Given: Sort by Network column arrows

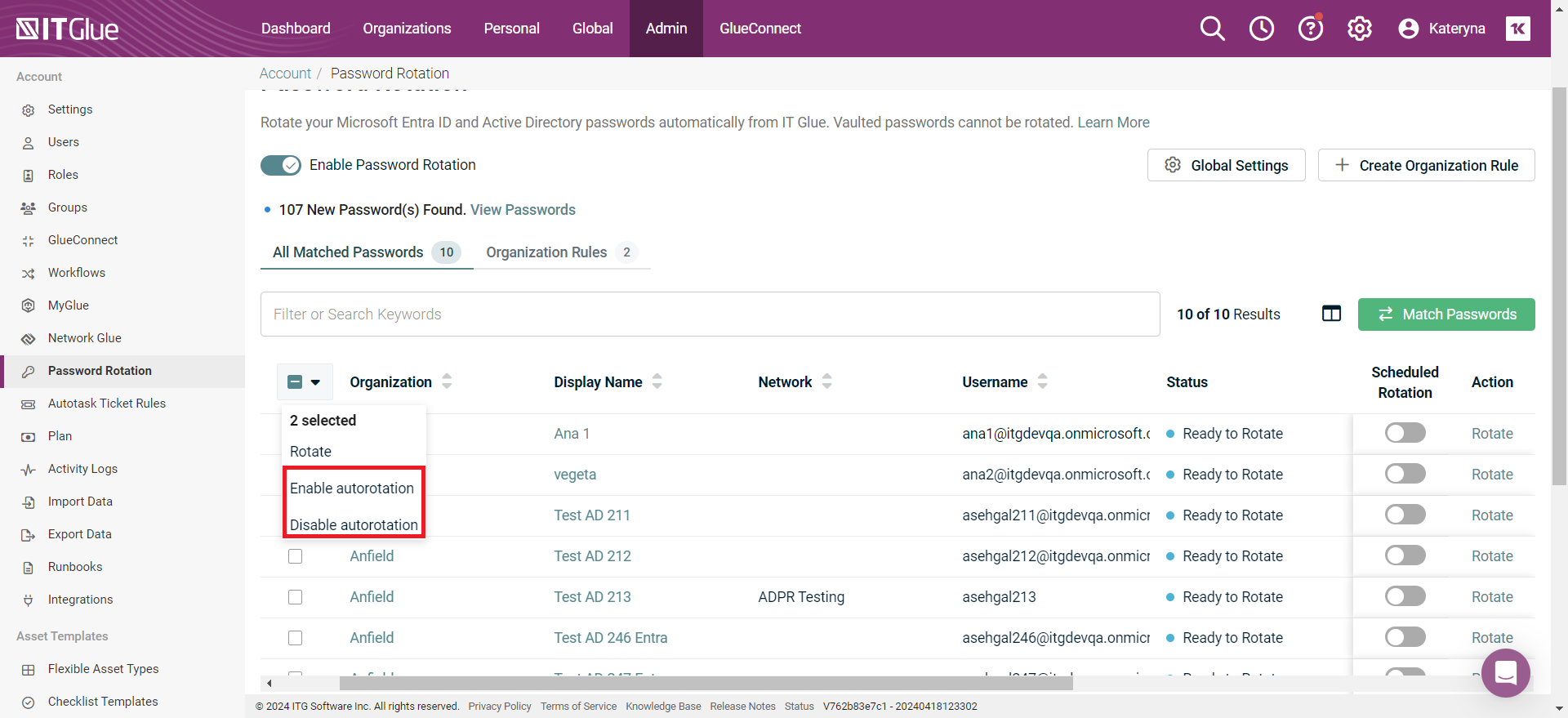Looking at the screenshot, I should coord(827,381).
